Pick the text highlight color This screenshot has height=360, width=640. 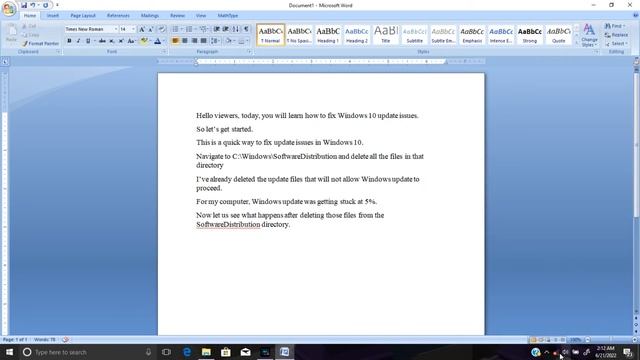pos(144,41)
